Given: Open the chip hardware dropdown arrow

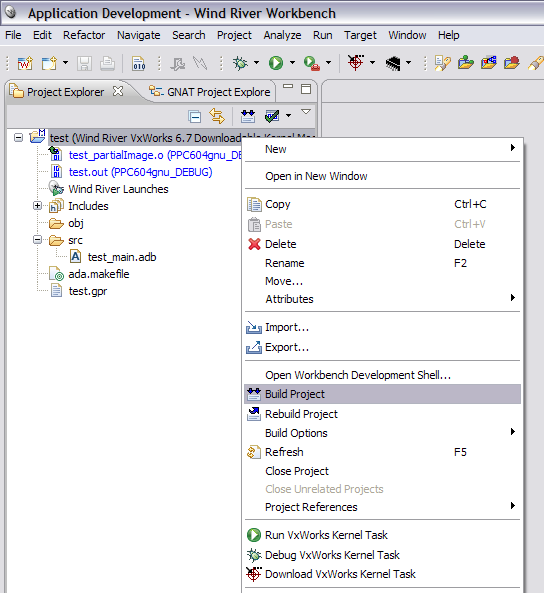Looking at the screenshot, I should pos(408,62).
